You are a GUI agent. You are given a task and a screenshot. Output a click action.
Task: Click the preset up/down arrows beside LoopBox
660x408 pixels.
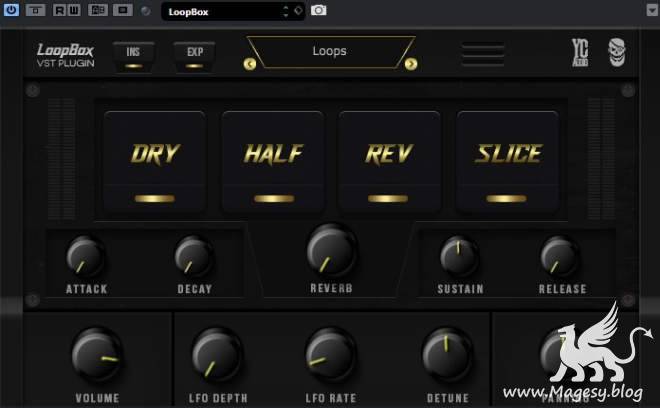(285, 11)
